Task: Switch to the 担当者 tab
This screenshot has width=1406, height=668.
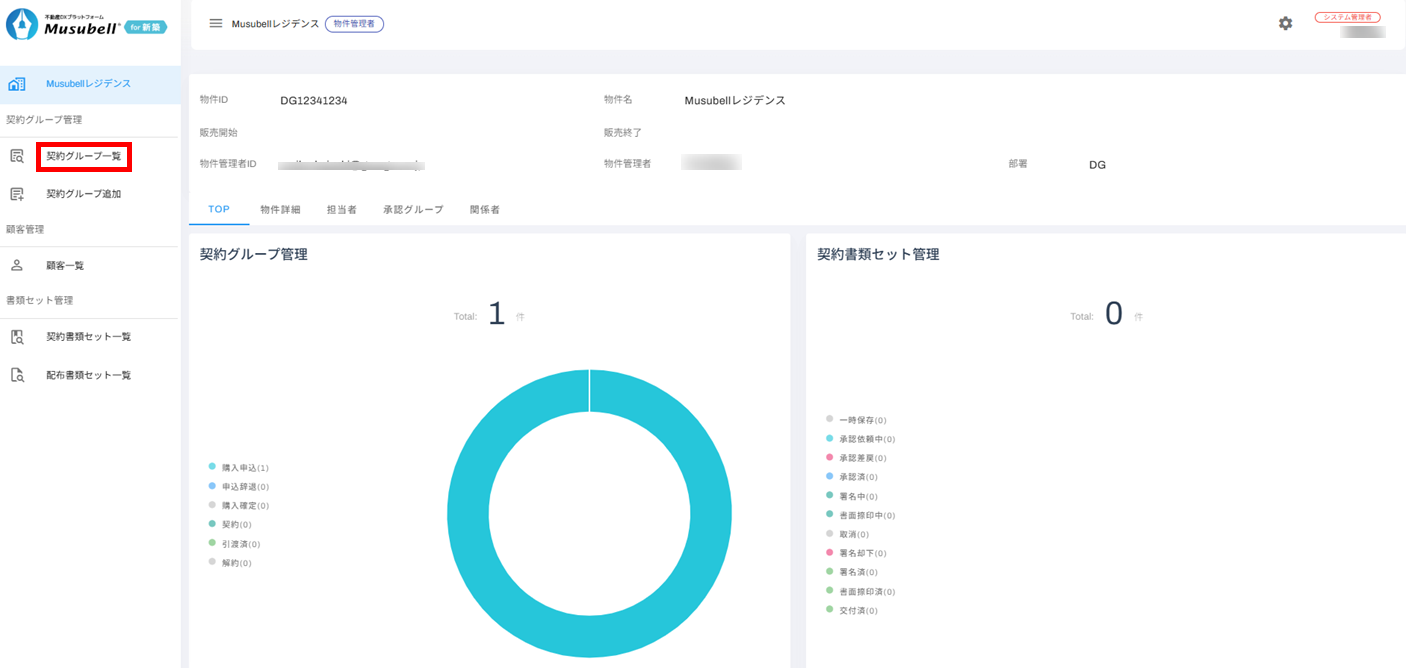Action: click(x=341, y=210)
